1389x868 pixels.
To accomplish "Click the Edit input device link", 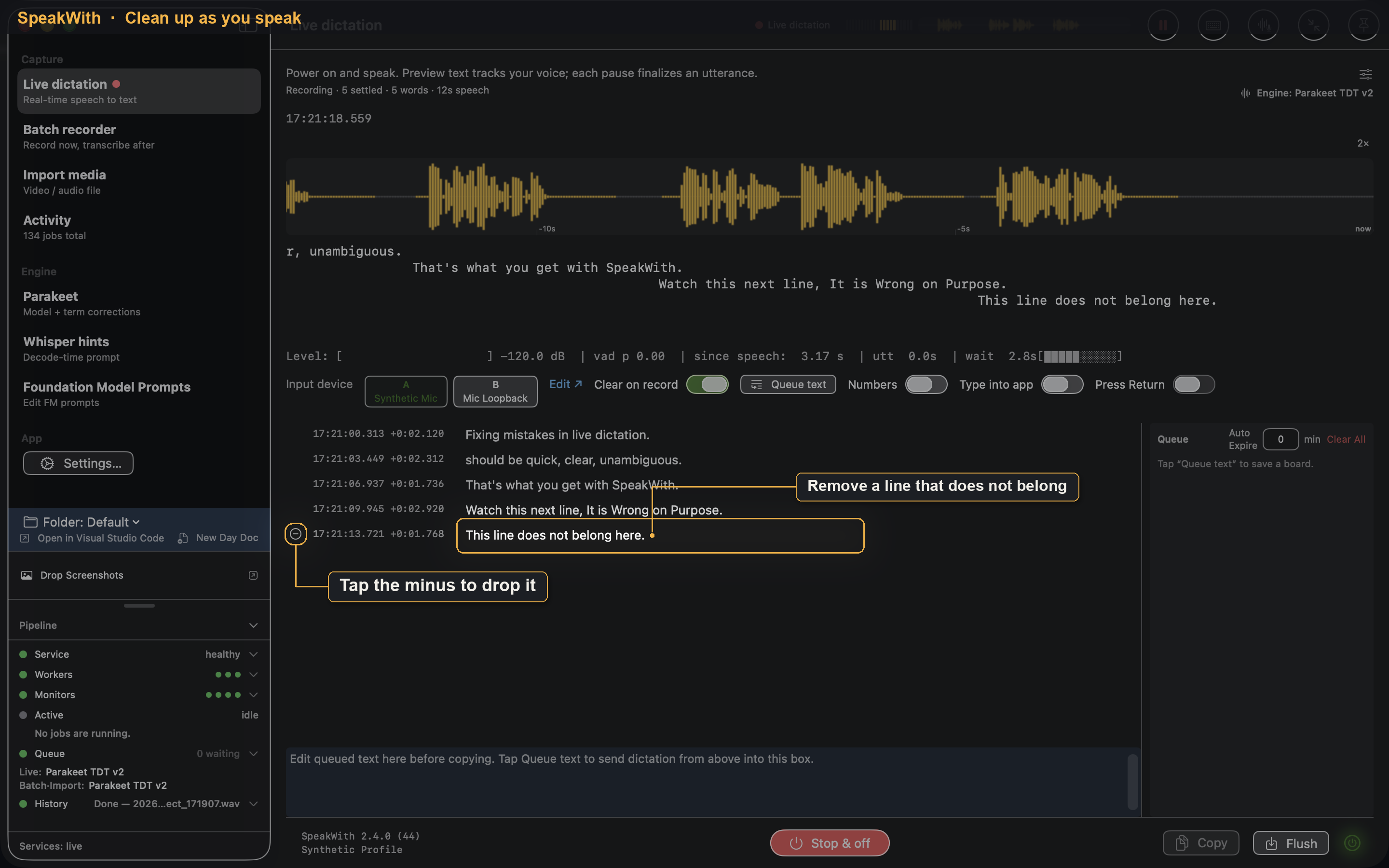I will 565,384.
